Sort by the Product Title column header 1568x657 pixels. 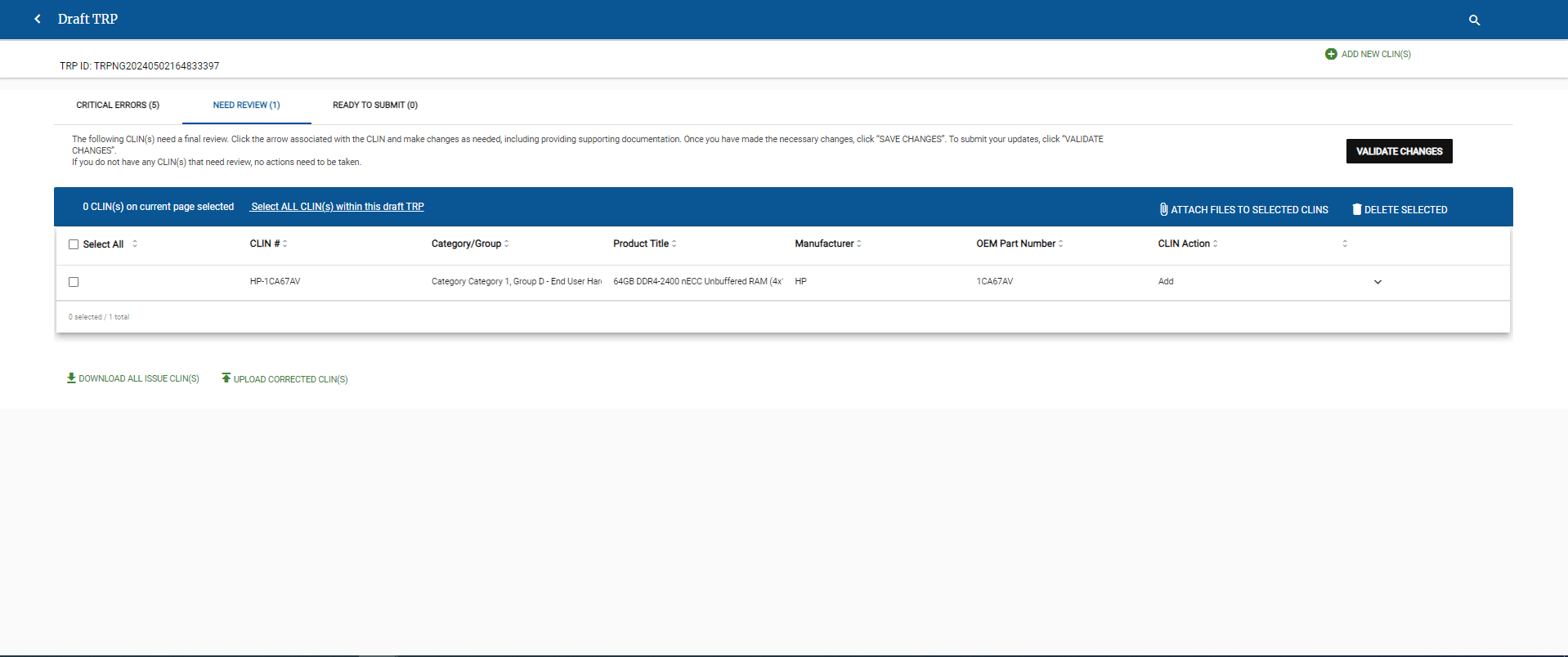tap(641, 244)
